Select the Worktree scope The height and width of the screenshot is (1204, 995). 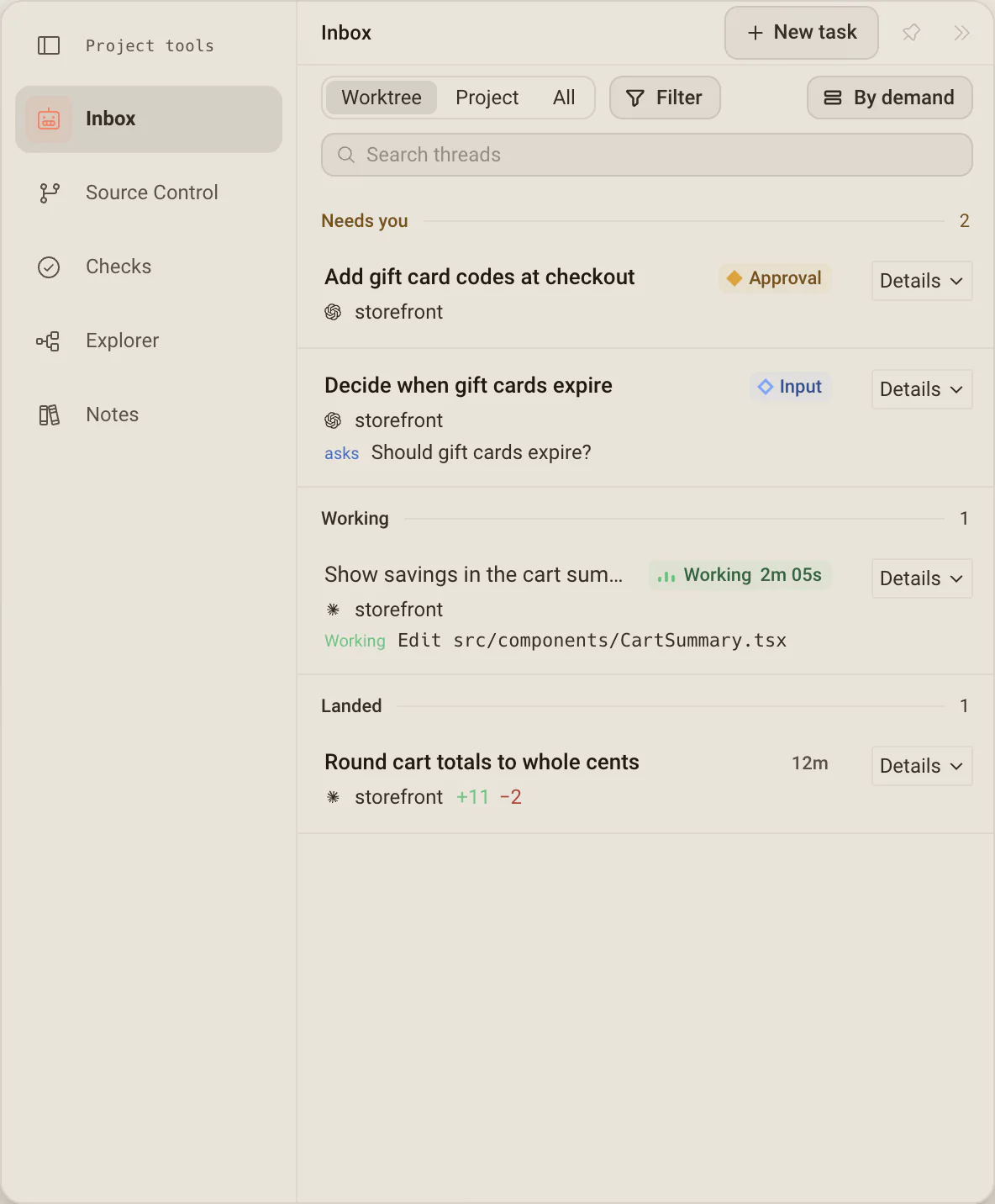click(382, 98)
